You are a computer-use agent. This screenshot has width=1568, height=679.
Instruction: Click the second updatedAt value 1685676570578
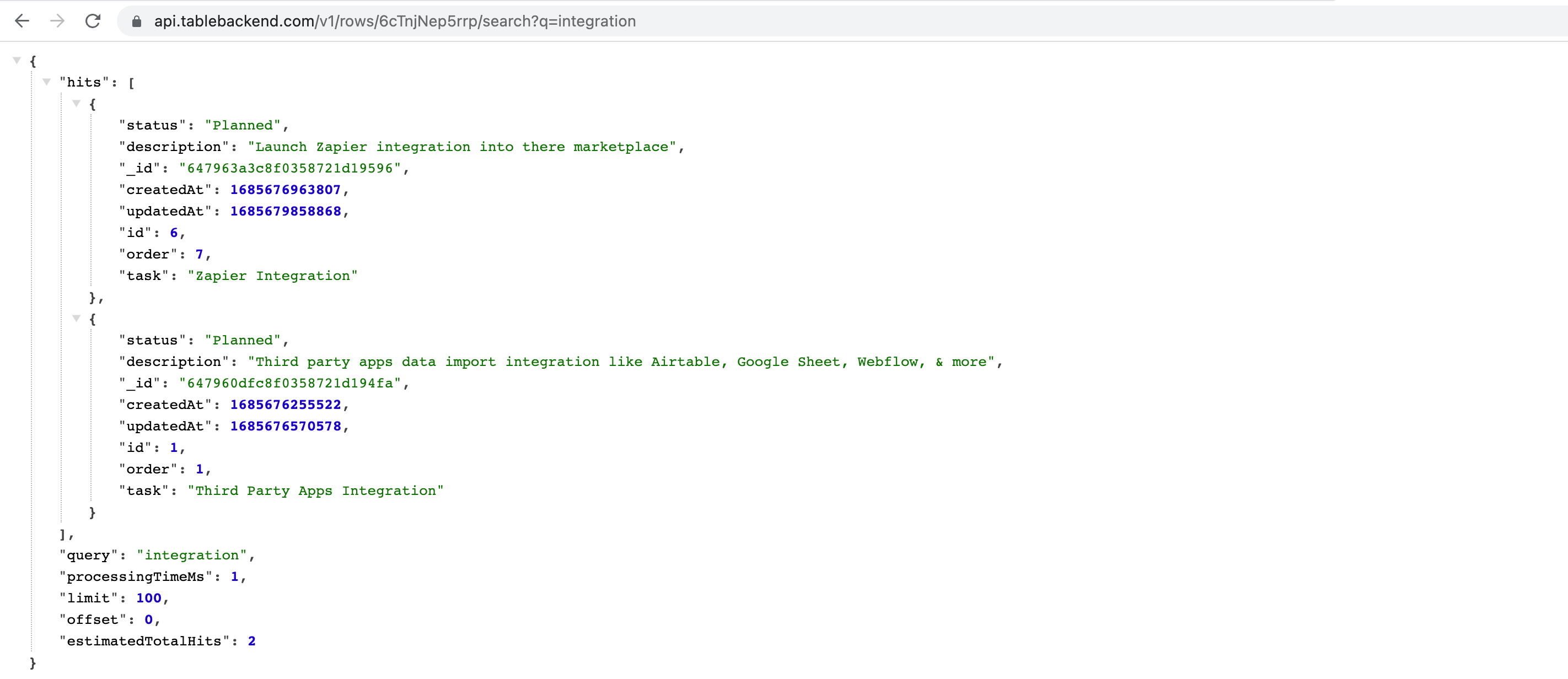[x=285, y=426]
